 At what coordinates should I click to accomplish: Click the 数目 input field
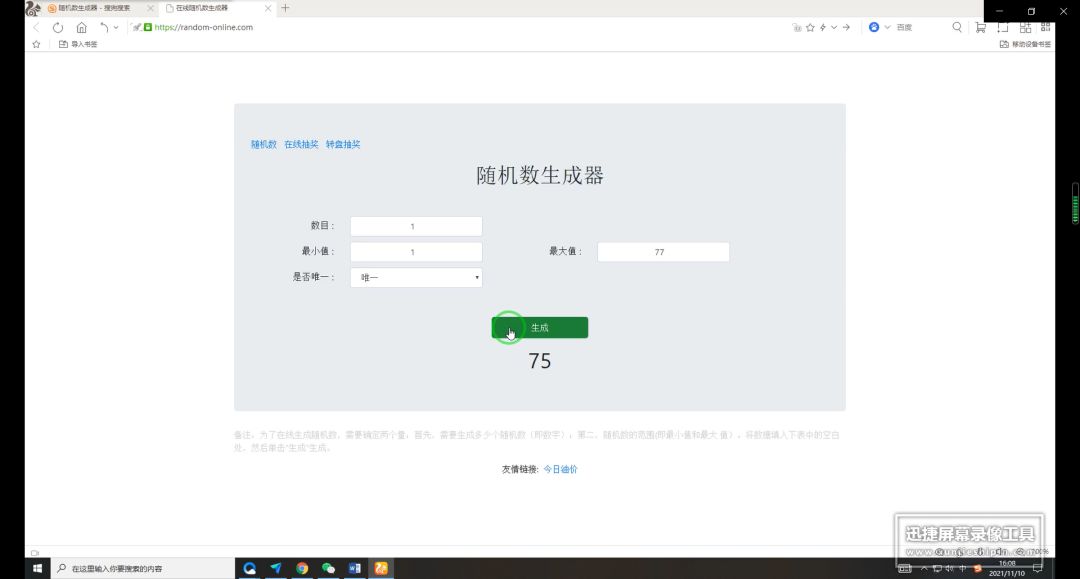pyautogui.click(x=416, y=227)
